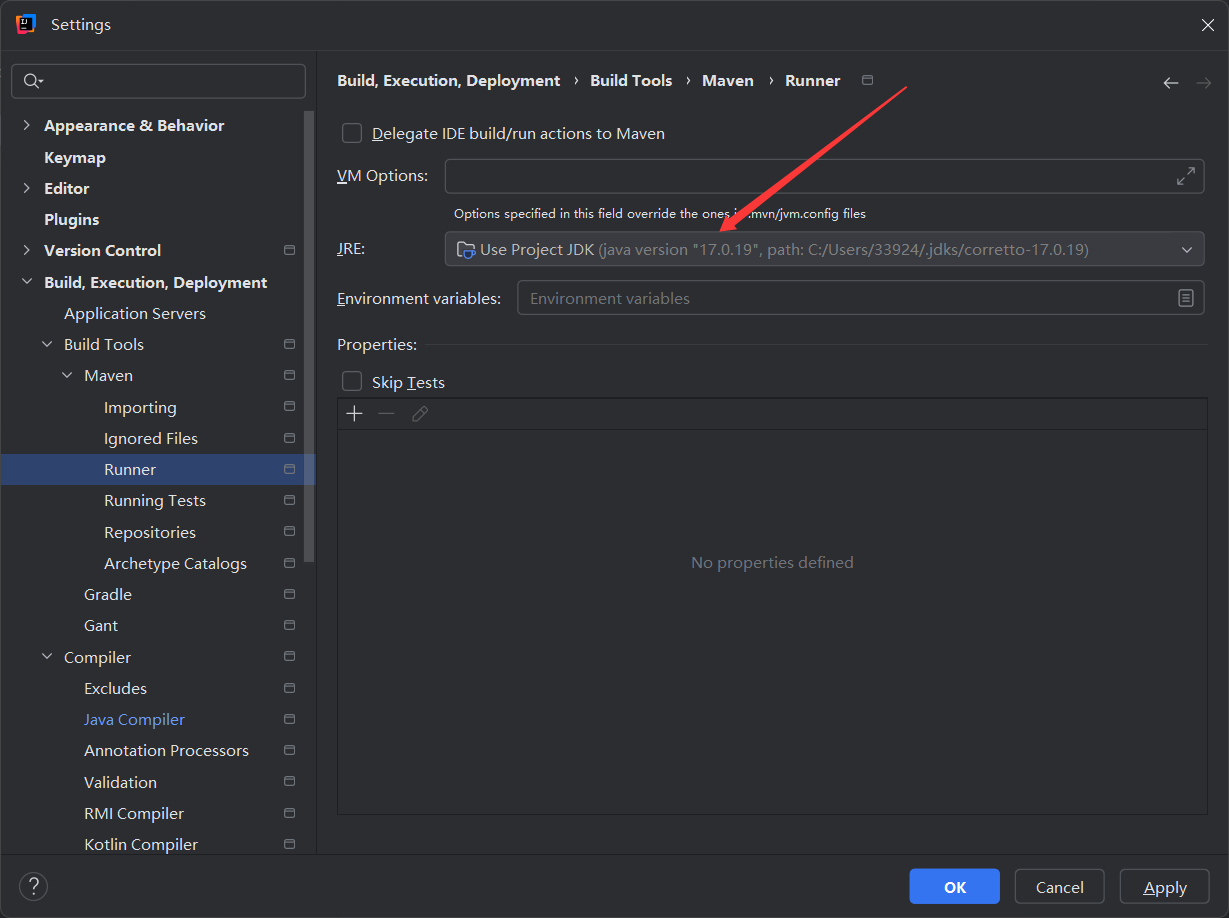Click project-level icon on Validation row
The height and width of the screenshot is (918, 1229).
tap(289, 782)
